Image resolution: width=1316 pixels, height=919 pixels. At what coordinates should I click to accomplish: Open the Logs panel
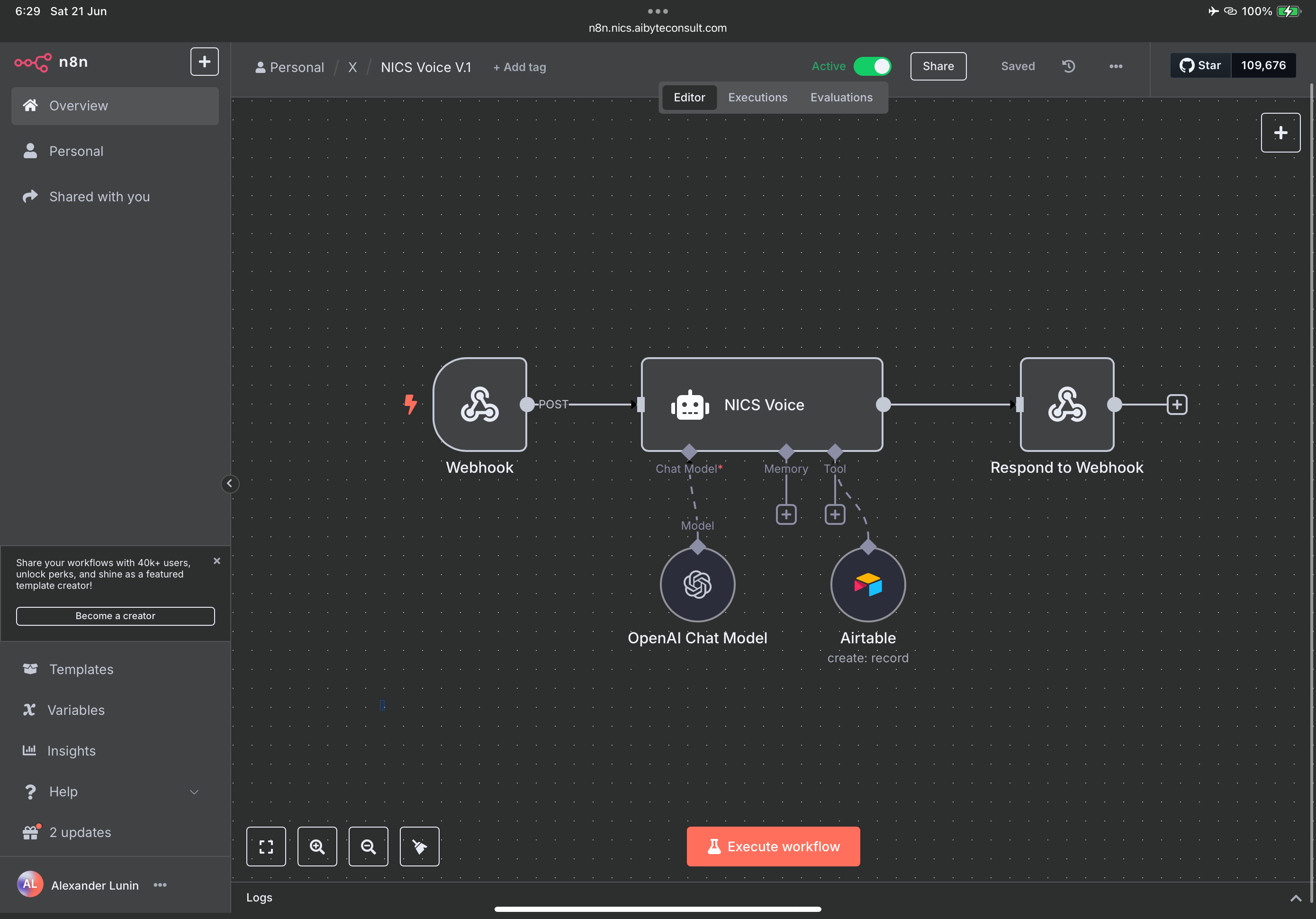tap(259, 897)
